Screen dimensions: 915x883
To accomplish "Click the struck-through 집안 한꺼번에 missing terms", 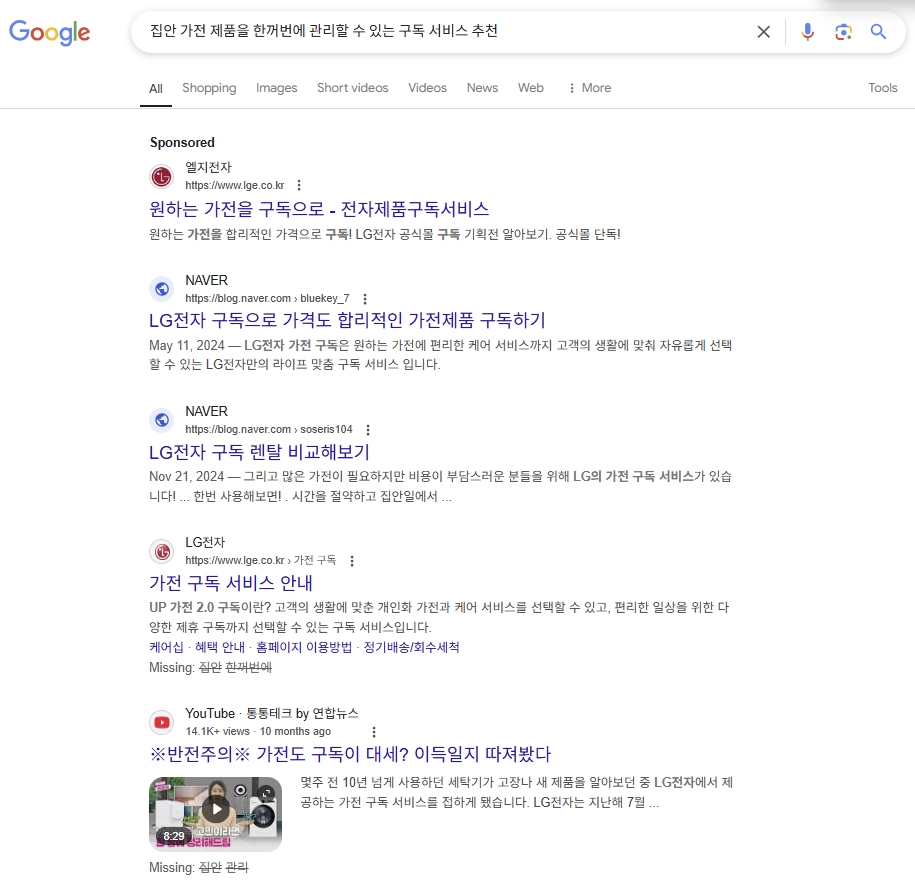I will (x=235, y=668).
